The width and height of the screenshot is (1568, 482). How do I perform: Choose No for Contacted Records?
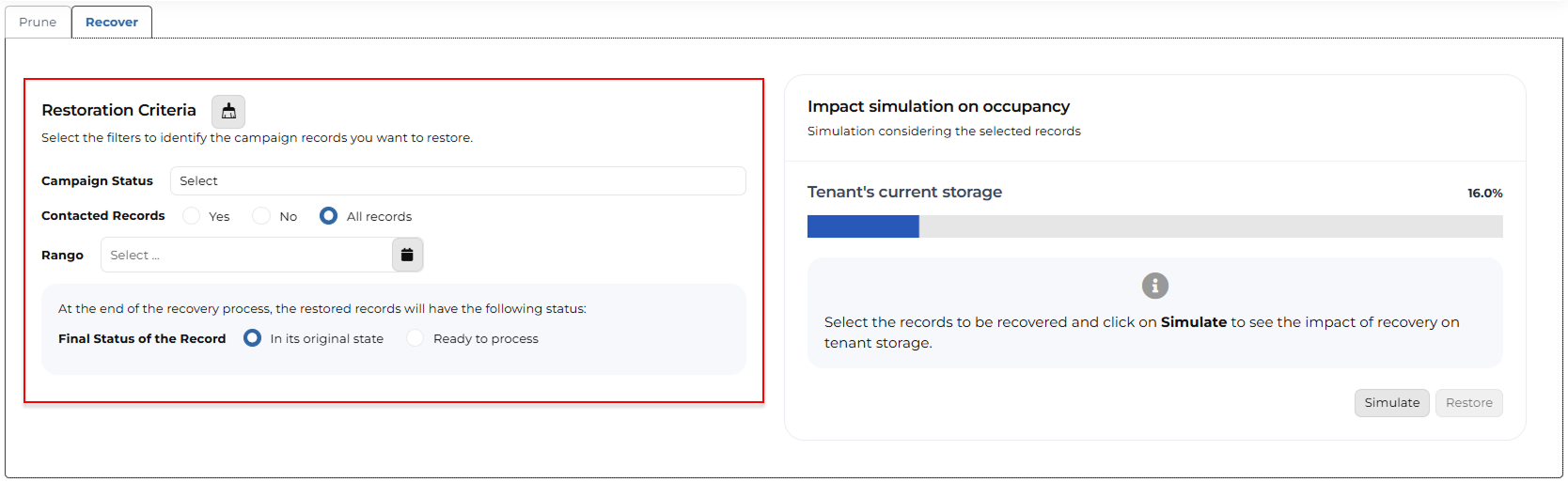(x=261, y=216)
